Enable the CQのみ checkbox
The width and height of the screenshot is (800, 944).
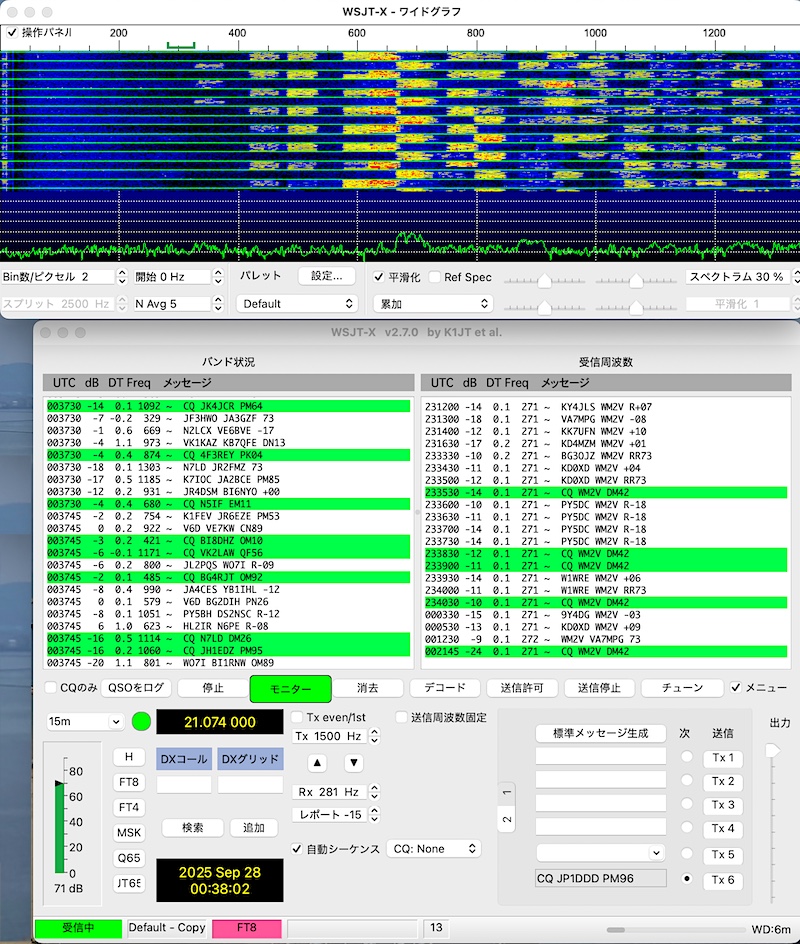point(51,688)
